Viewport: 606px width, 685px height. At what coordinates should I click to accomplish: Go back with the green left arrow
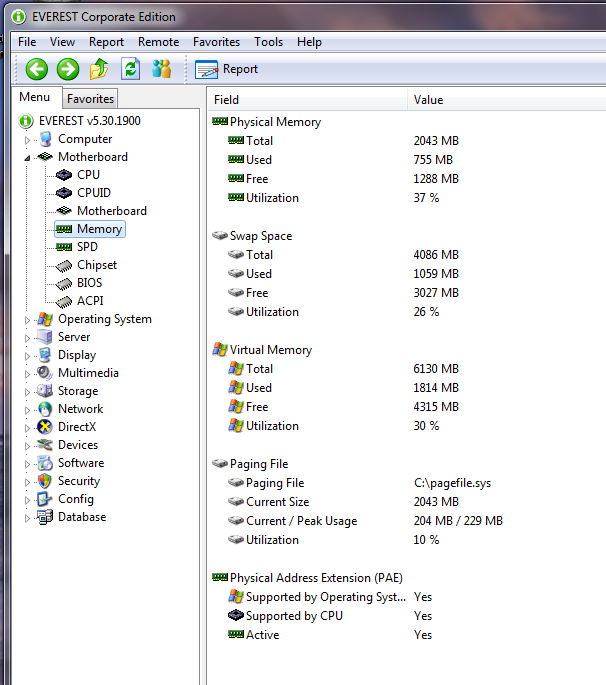37,69
